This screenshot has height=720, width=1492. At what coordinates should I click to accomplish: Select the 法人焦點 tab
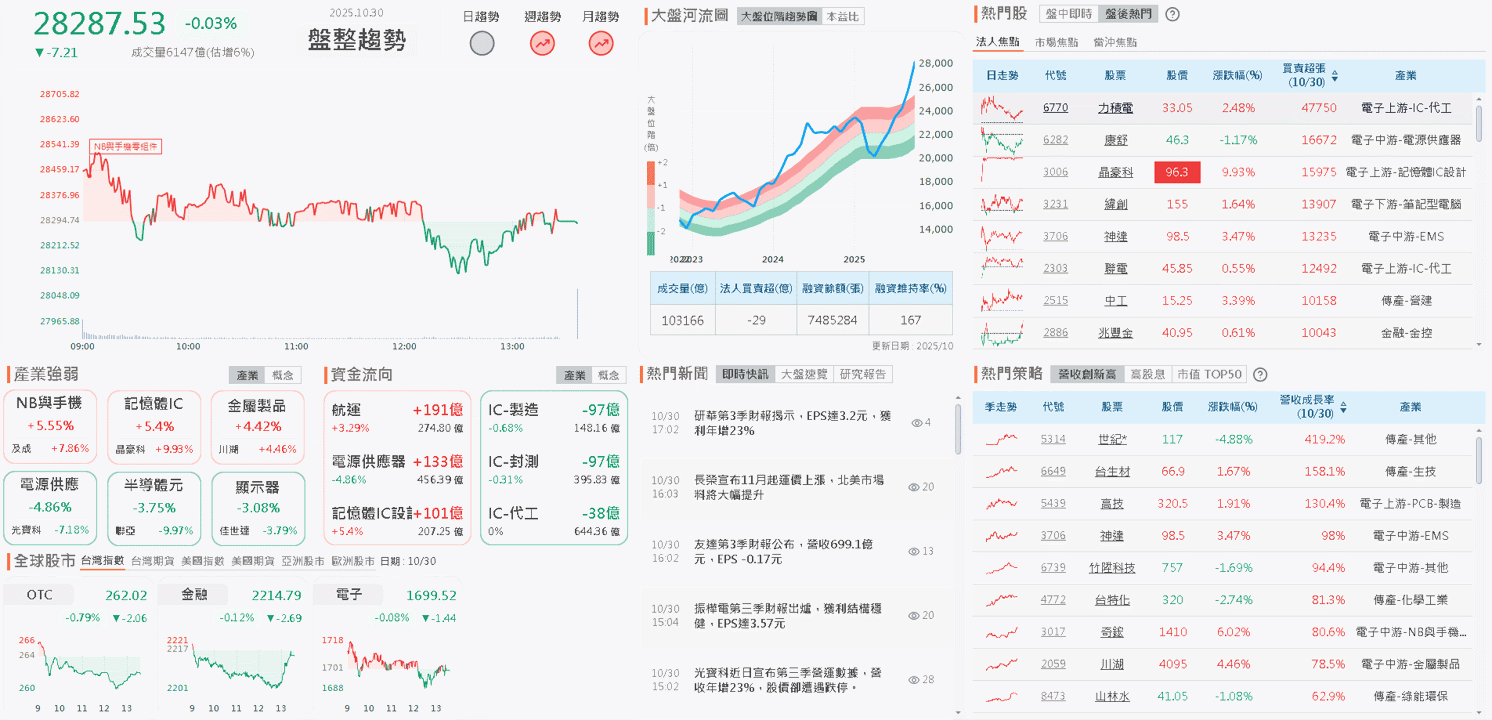pos(998,42)
